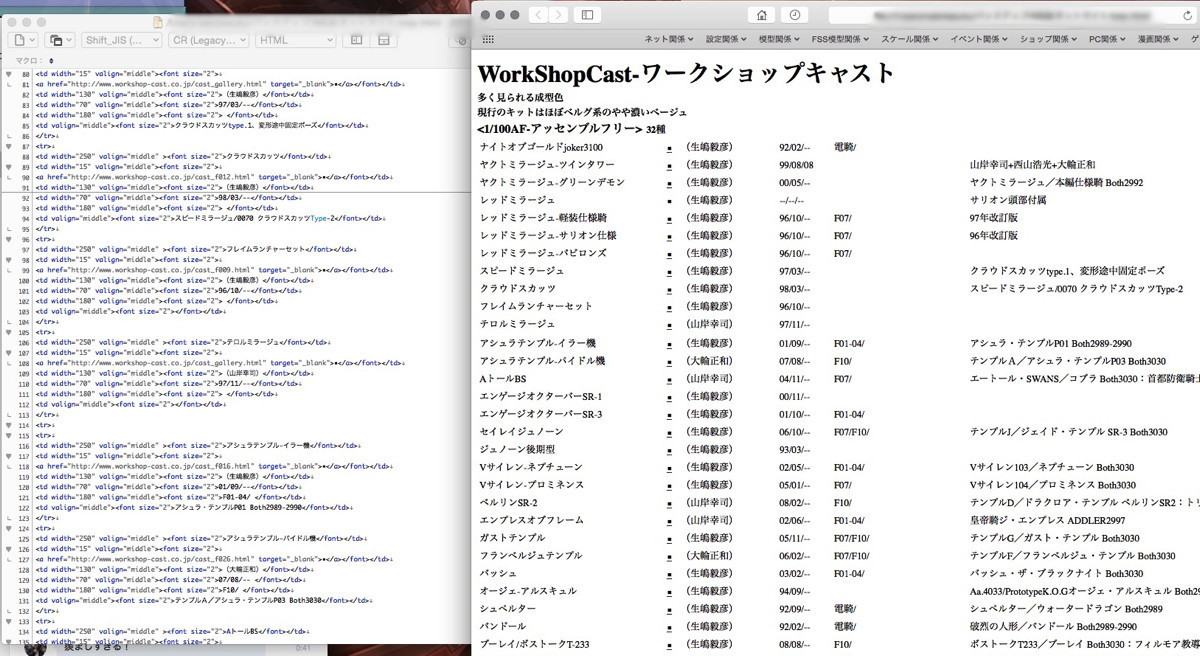Viewport: 1200px width, 656px height.
Task: Change the HTML syntax mode dropdown
Action: click(294, 39)
